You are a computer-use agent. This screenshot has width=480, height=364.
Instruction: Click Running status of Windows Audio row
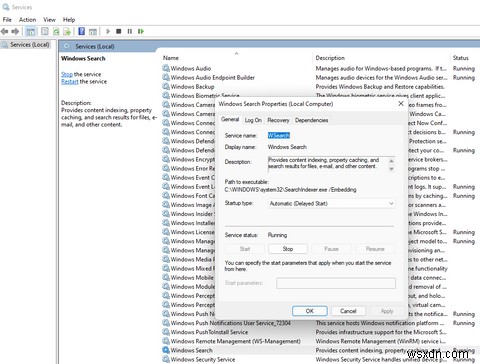[x=464, y=68]
